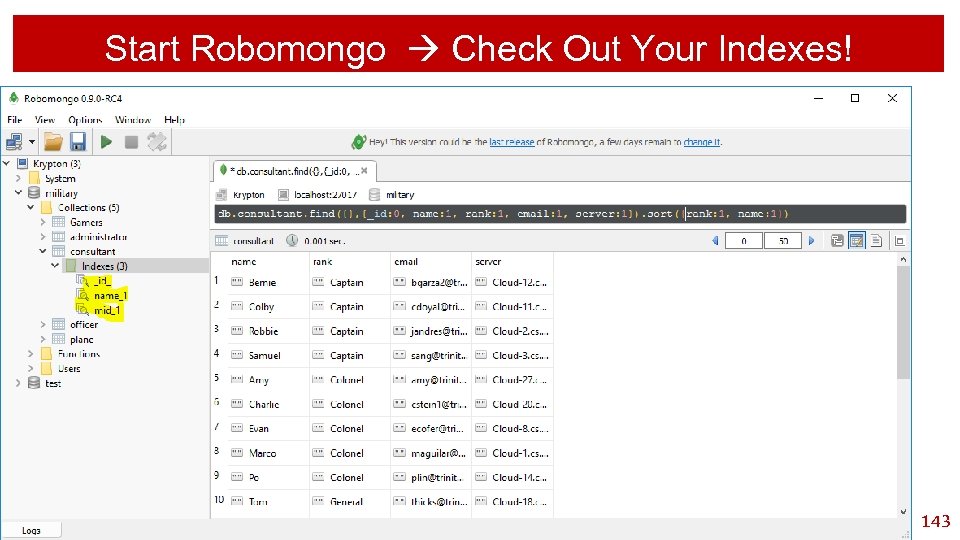960x540 pixels.
Task: Collapse the Indexes (3) node
Action: tap(55, 266)
